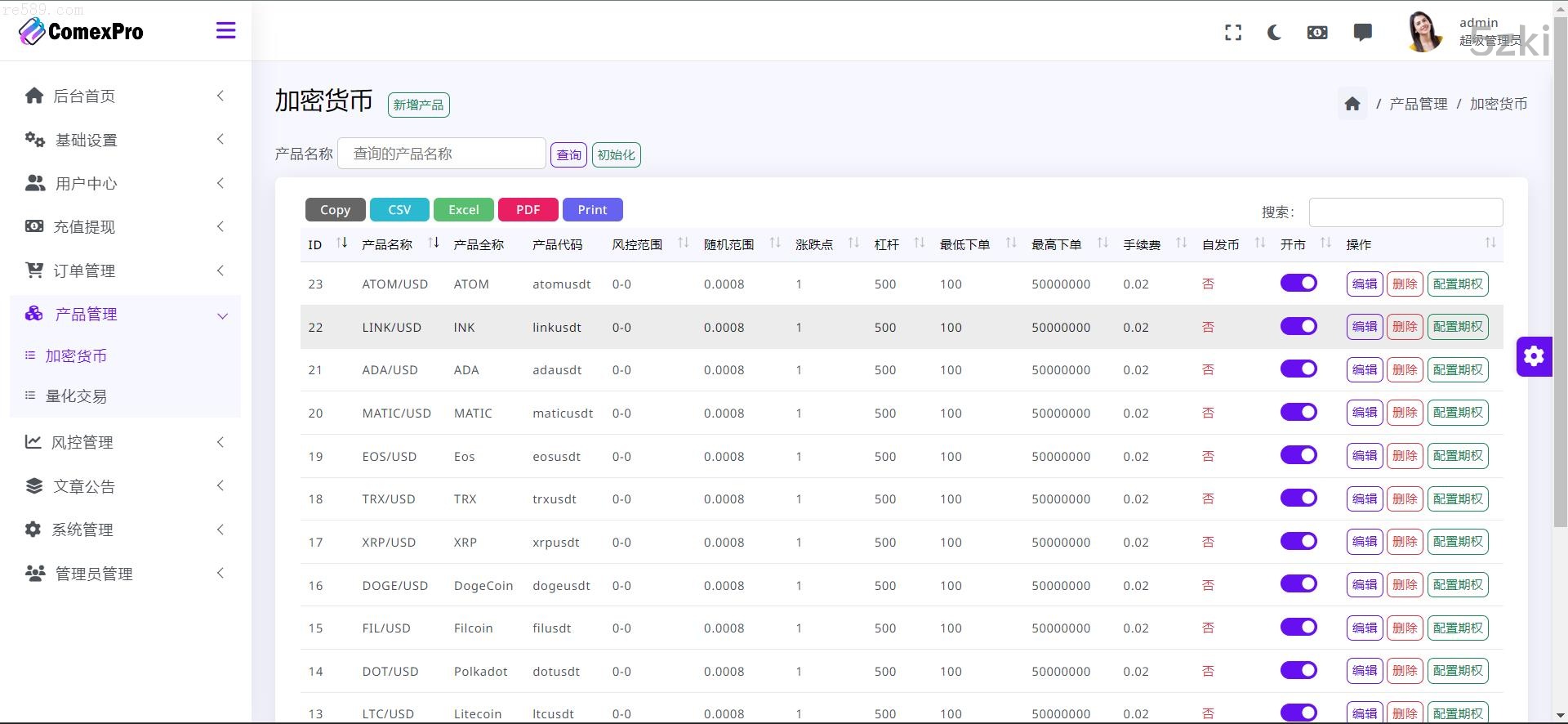This screenshot has width=1568, height=724.
Task: Disable the EOS/USD market toggle
Action: tap(1298, 455)
